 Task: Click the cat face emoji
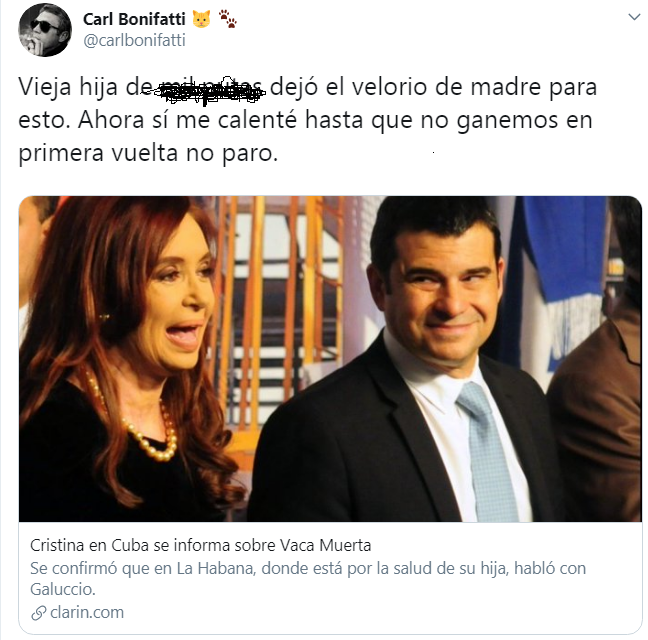coord(201,19)
